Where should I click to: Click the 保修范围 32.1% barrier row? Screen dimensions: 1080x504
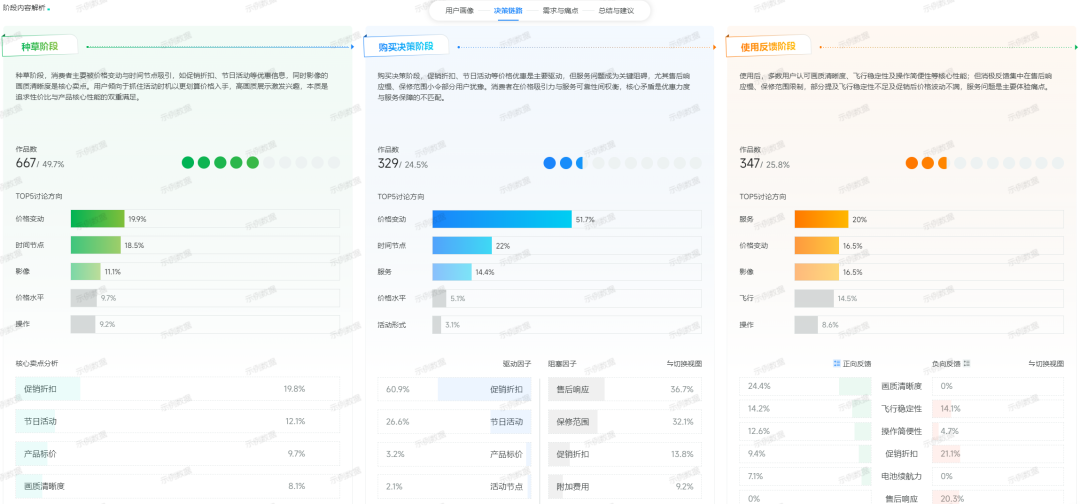point(625,421)
